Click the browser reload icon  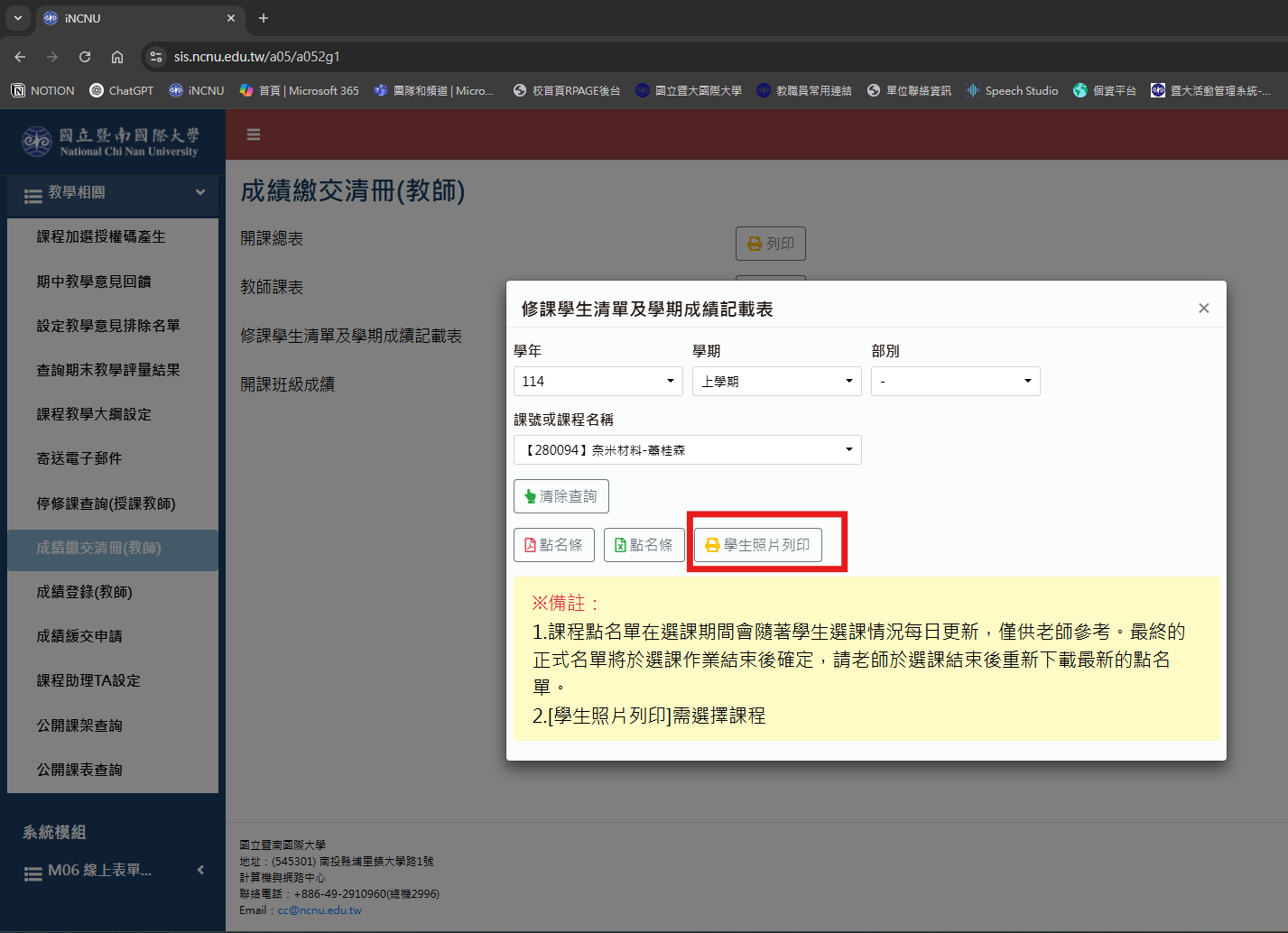[x=85, y=57]
